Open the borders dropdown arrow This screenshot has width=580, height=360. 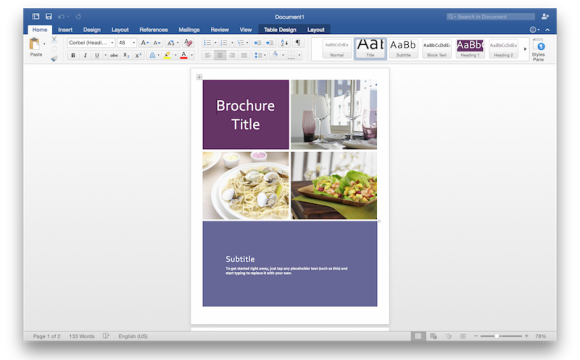[x=299, y=55]
